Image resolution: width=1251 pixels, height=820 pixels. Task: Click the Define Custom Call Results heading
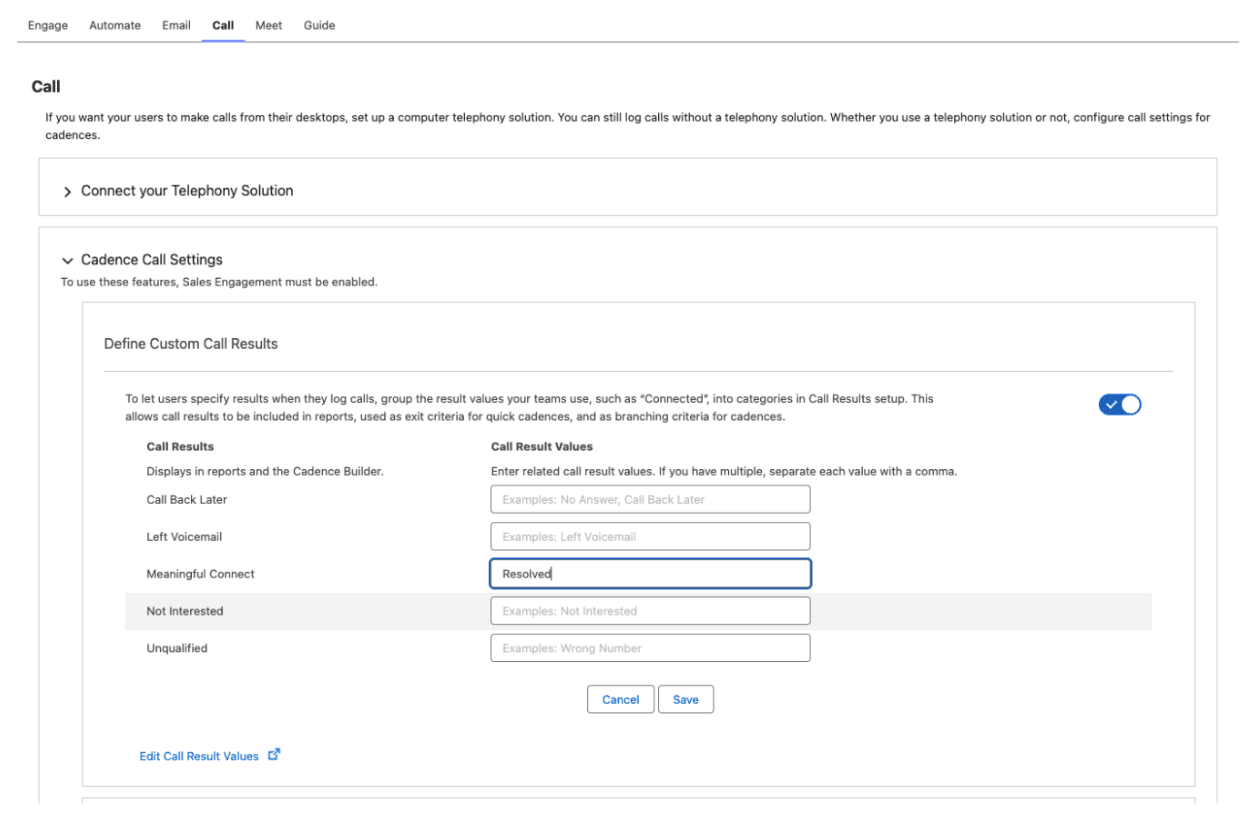click(x=191, y=344)
